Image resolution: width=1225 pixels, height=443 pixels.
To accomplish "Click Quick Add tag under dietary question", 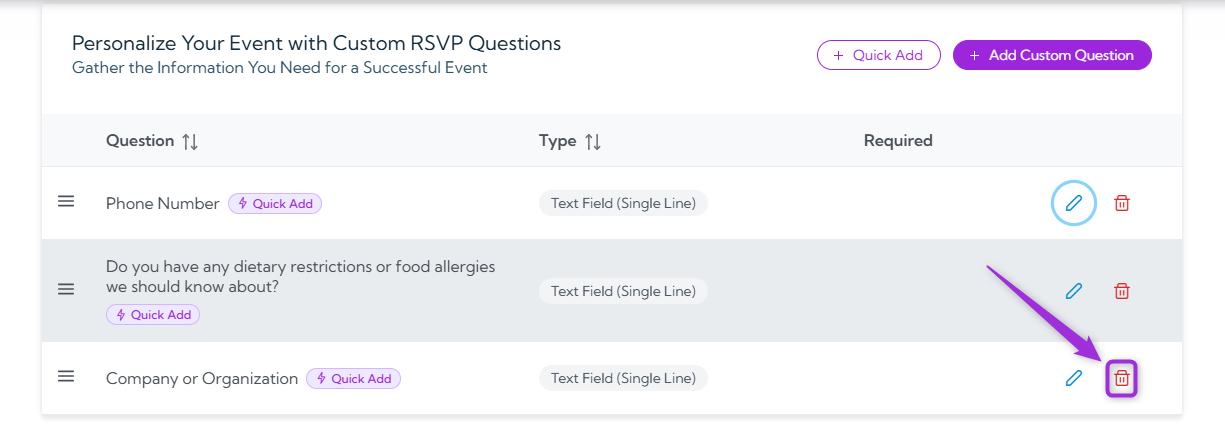I will tap(153, 314).
